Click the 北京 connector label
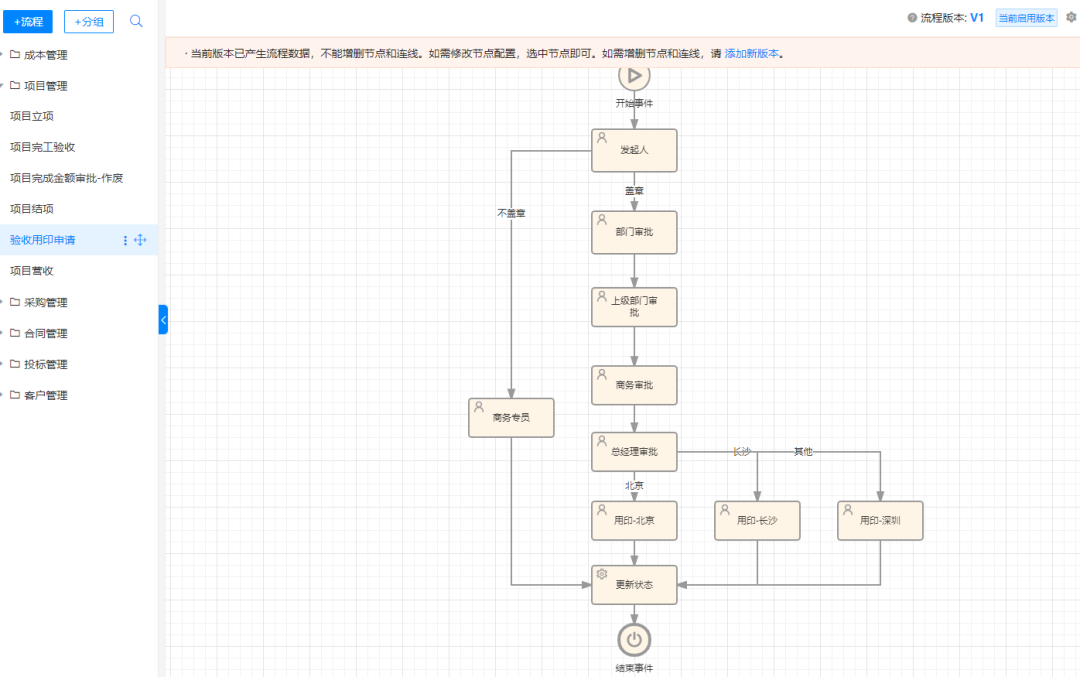This screenshot has height=677, width=1080. tap(634, 486)
